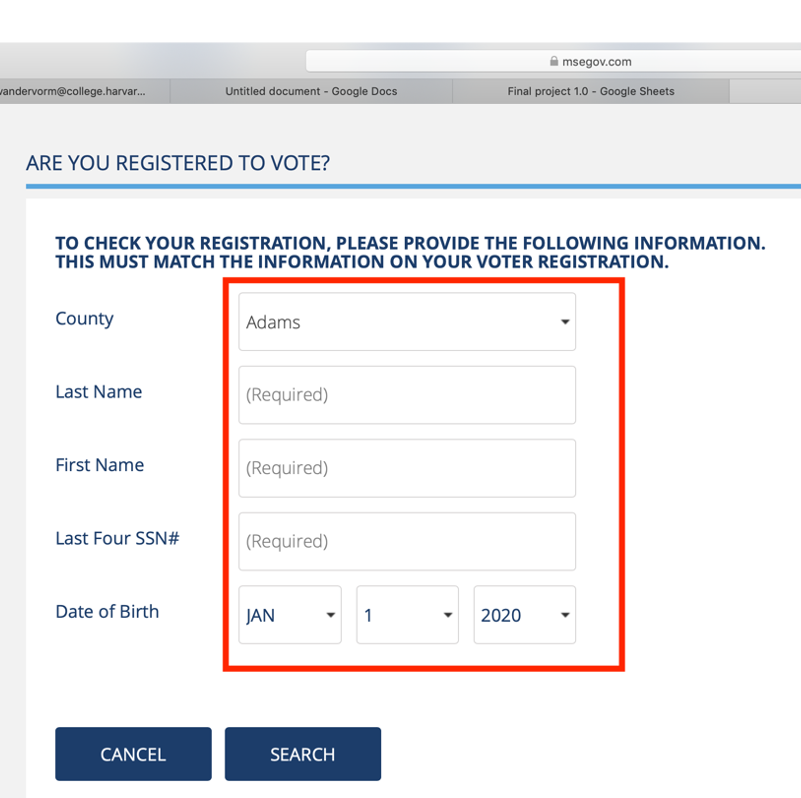Screen dimensions: 801x798
Task: Open the Untitled document Google Docs tab
Action: click(311, 91)
